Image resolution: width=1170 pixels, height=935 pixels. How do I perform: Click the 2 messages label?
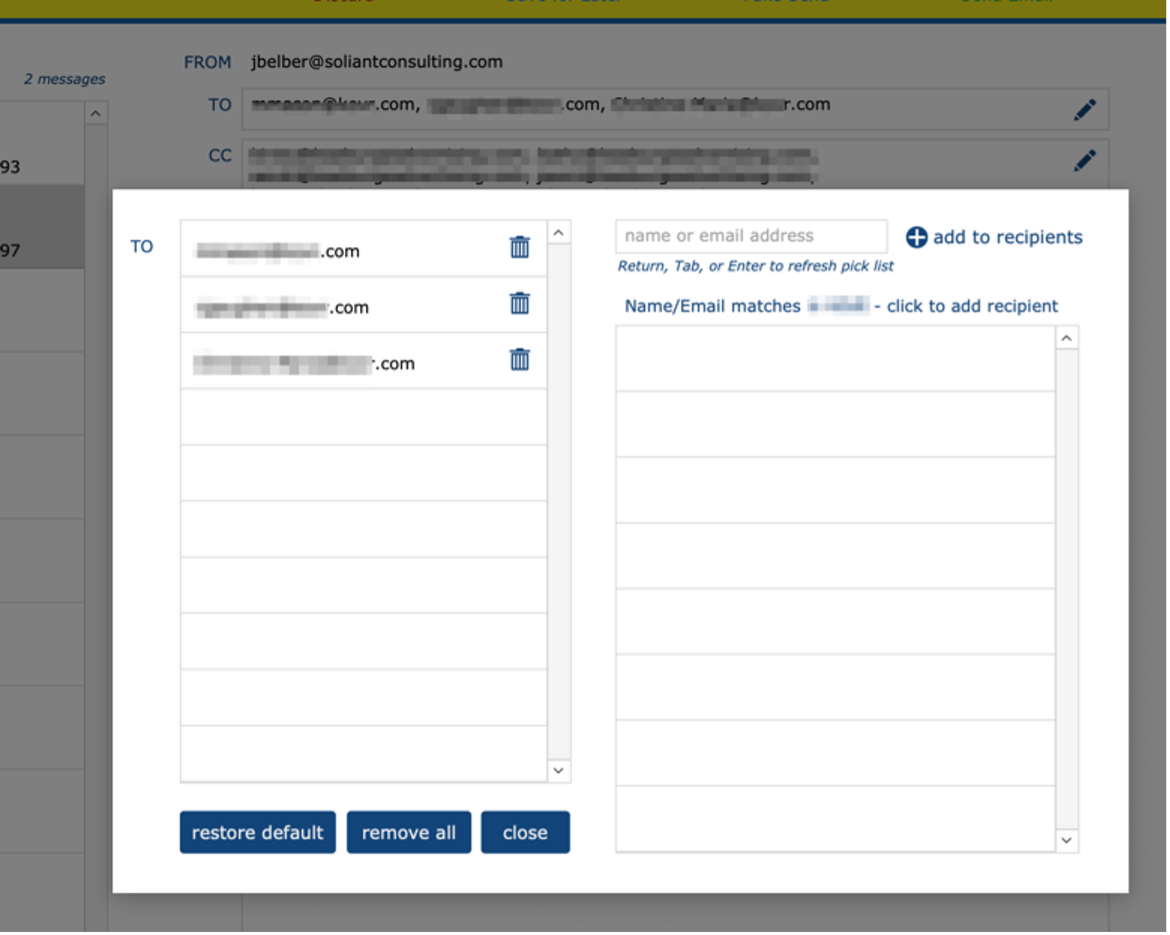tap(64, 79)
